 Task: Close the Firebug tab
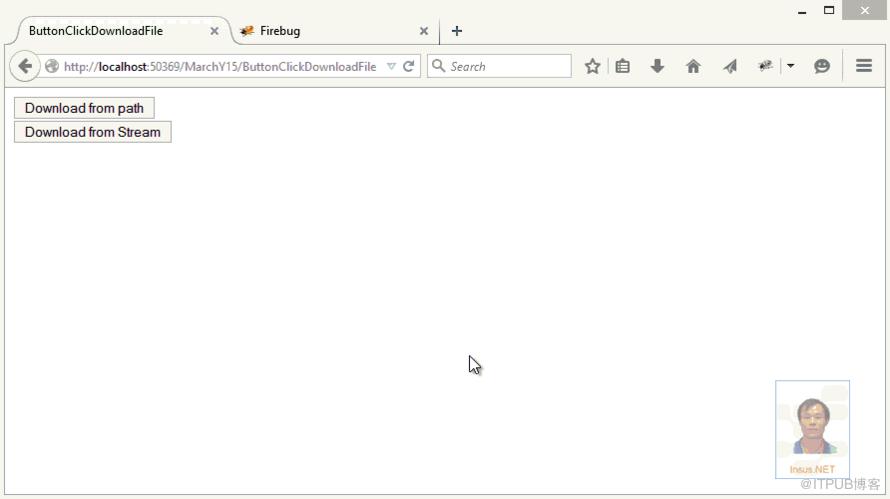pyautogui.click(x=423, y=31)
